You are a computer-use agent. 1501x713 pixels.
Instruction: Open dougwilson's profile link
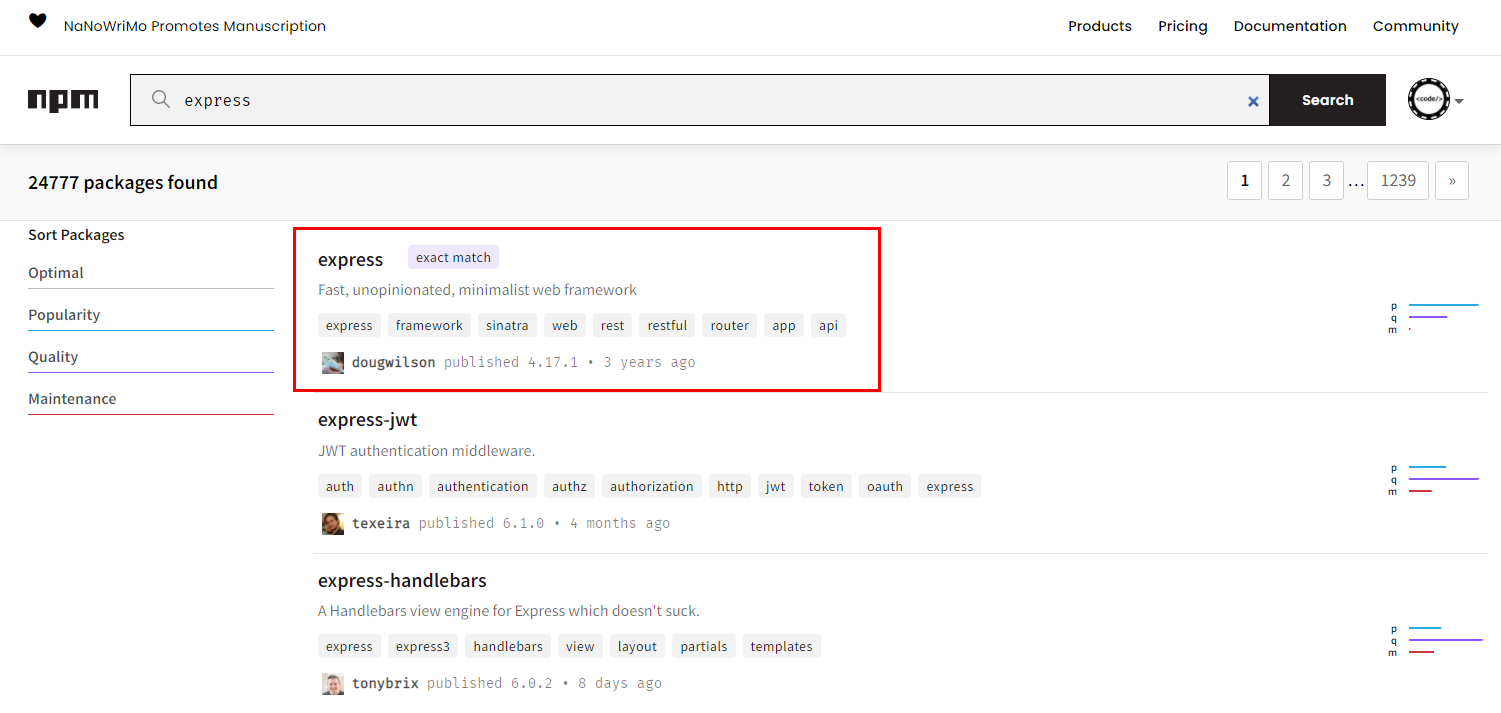(x=393, y=362)
